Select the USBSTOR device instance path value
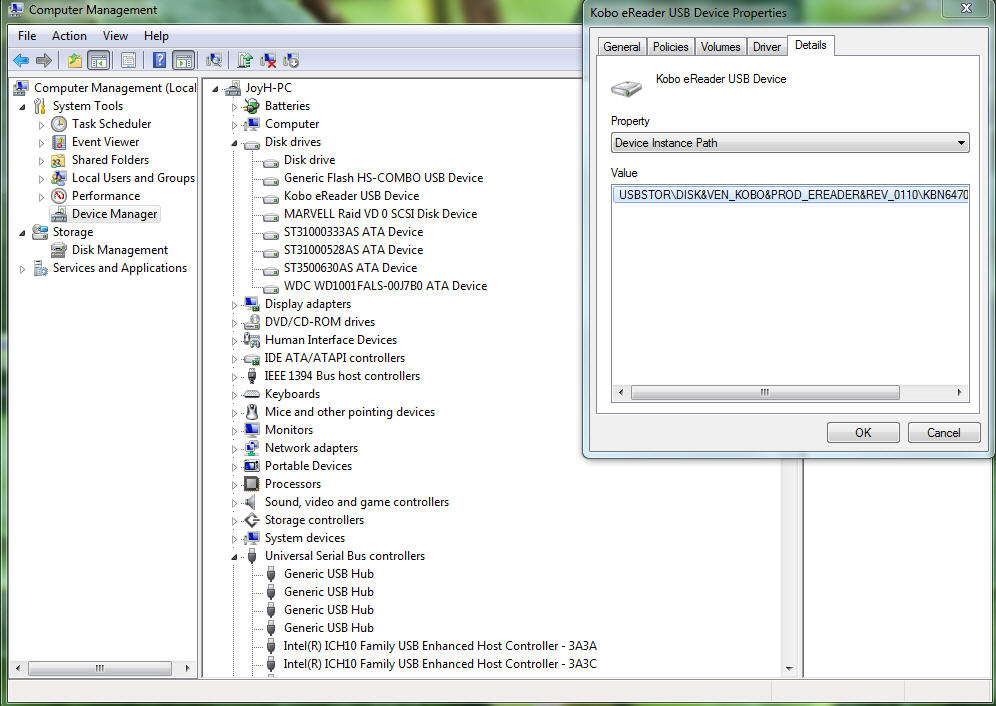The width and height of the screenshot is (996, 706). click(x=791, y=195)
